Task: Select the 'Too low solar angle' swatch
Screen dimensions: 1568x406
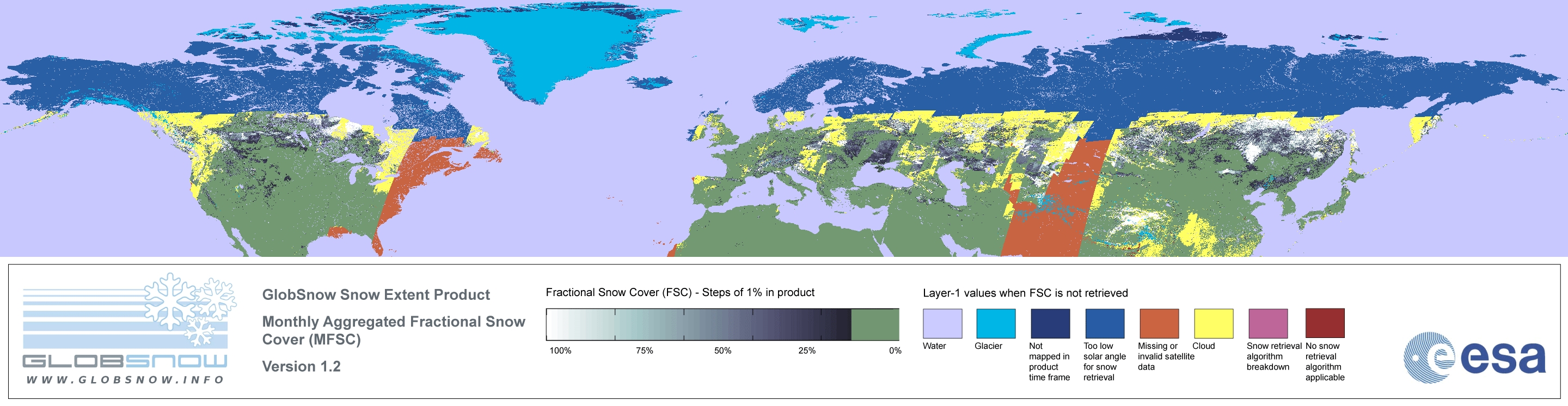Action: (1105, 323)
